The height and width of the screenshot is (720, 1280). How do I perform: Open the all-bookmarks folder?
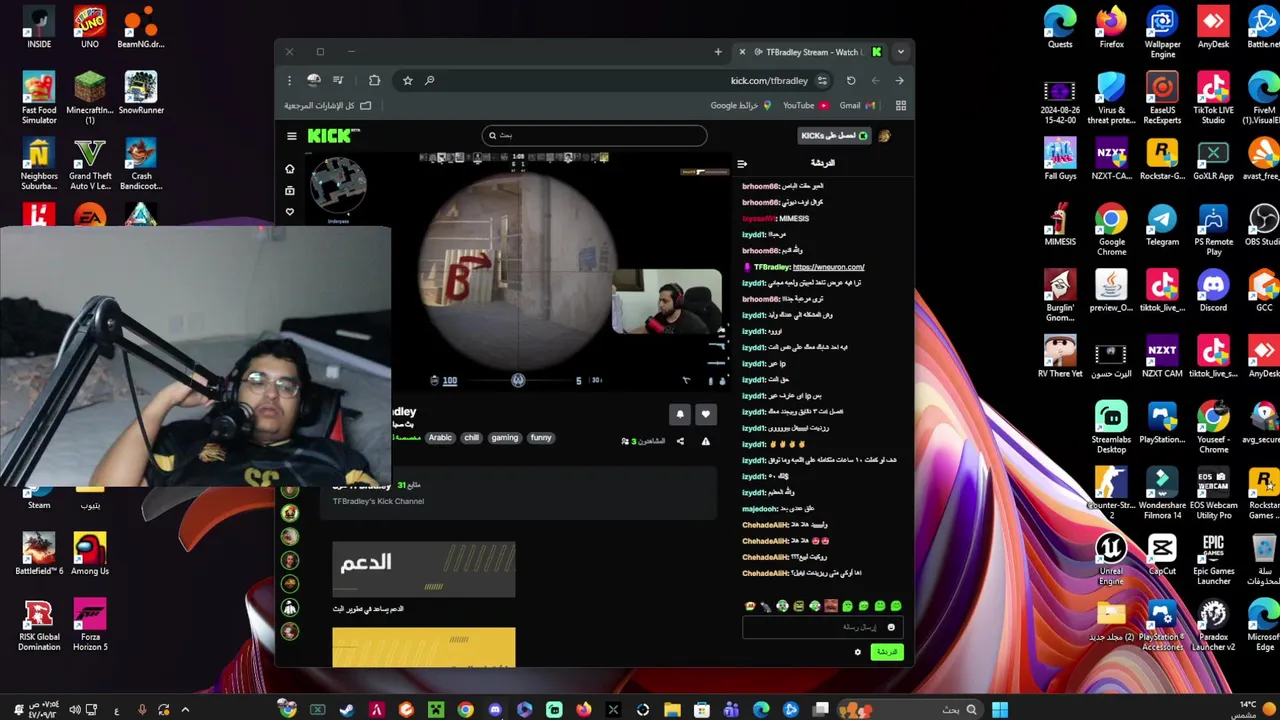328,105
